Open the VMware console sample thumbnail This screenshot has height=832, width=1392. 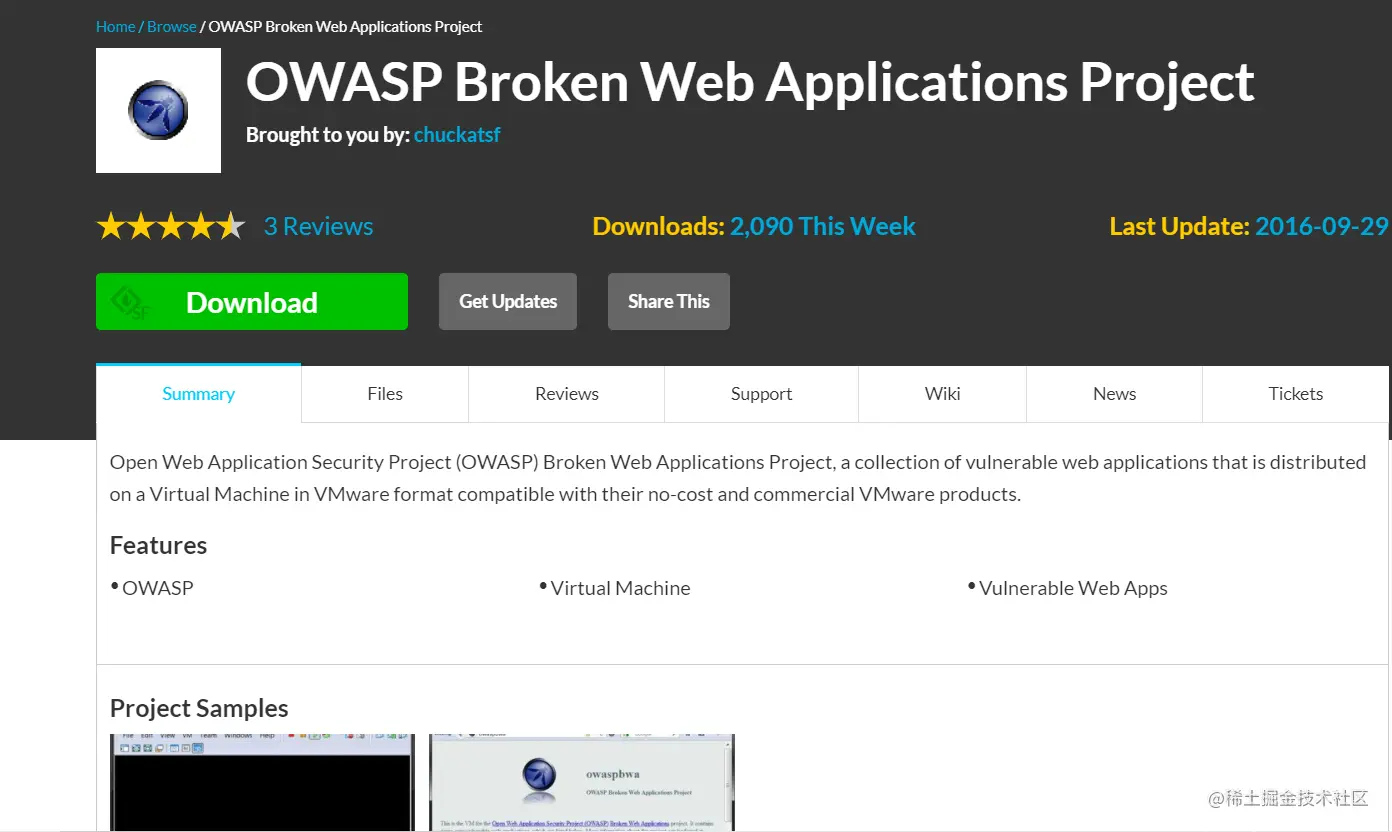pos(262,782)
